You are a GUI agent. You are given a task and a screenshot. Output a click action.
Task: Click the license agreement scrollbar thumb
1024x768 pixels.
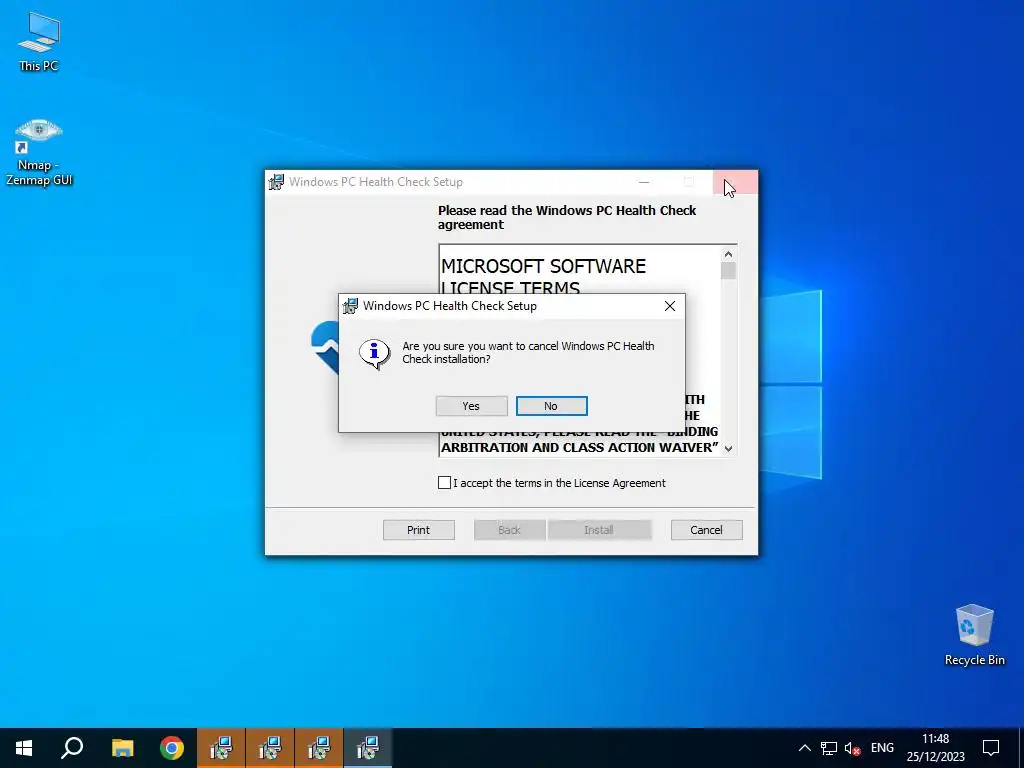728,270
